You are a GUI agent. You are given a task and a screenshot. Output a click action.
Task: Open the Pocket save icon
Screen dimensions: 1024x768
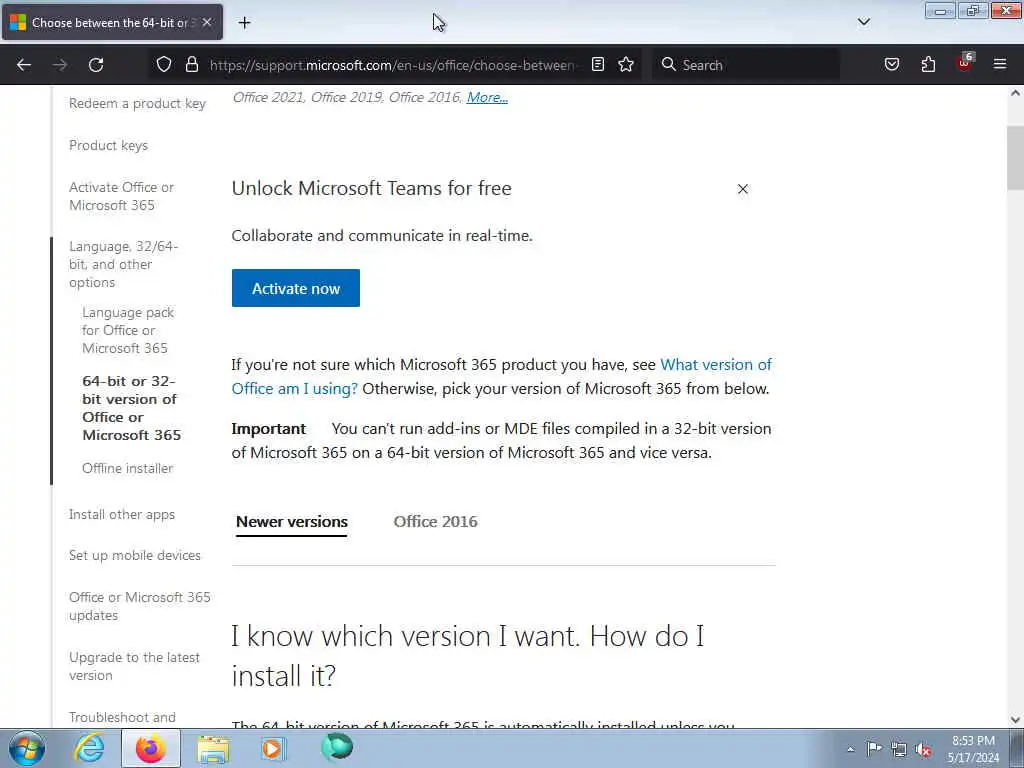coord(892,65)
